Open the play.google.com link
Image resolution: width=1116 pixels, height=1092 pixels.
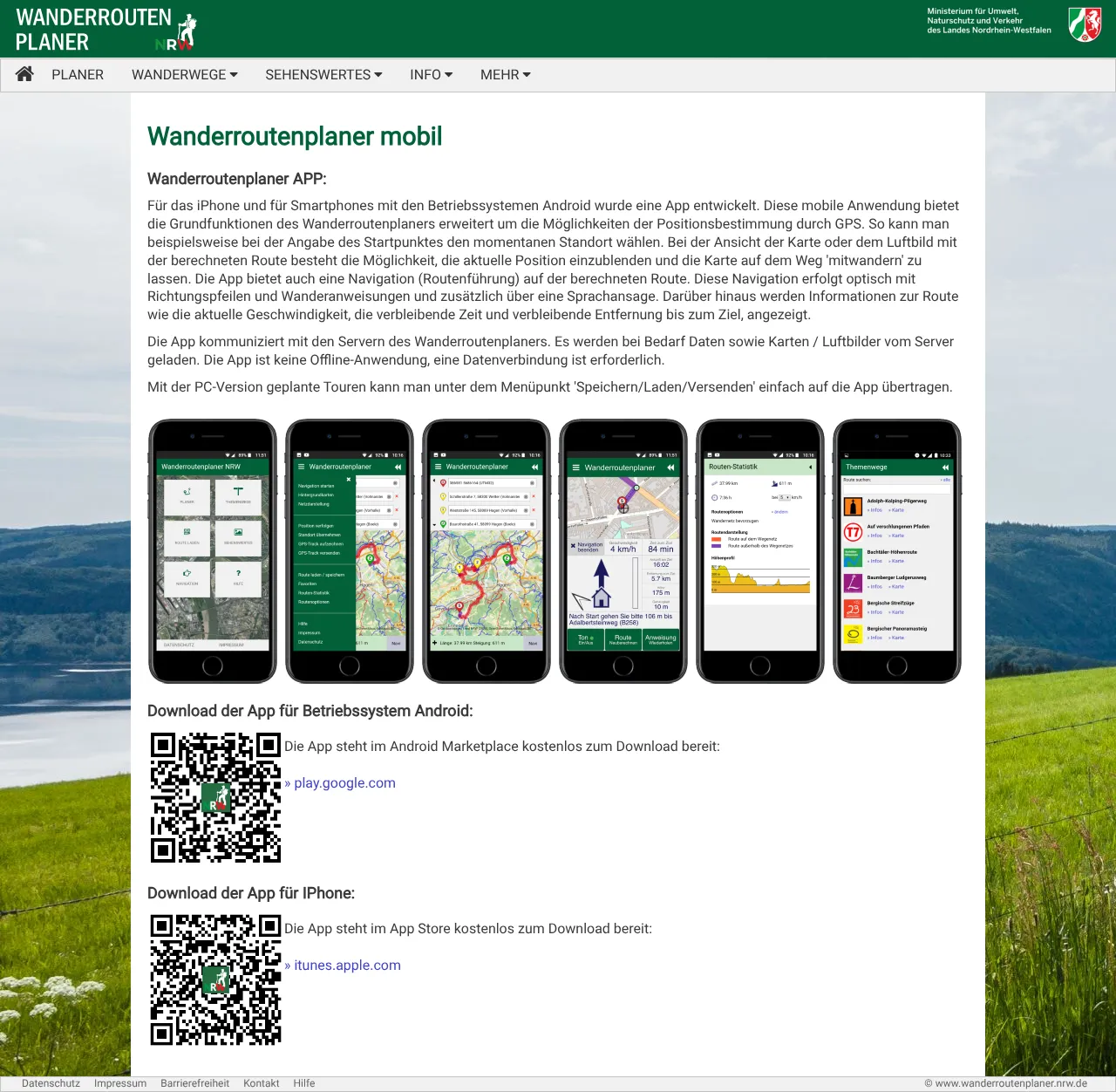(x=344, y=783)
